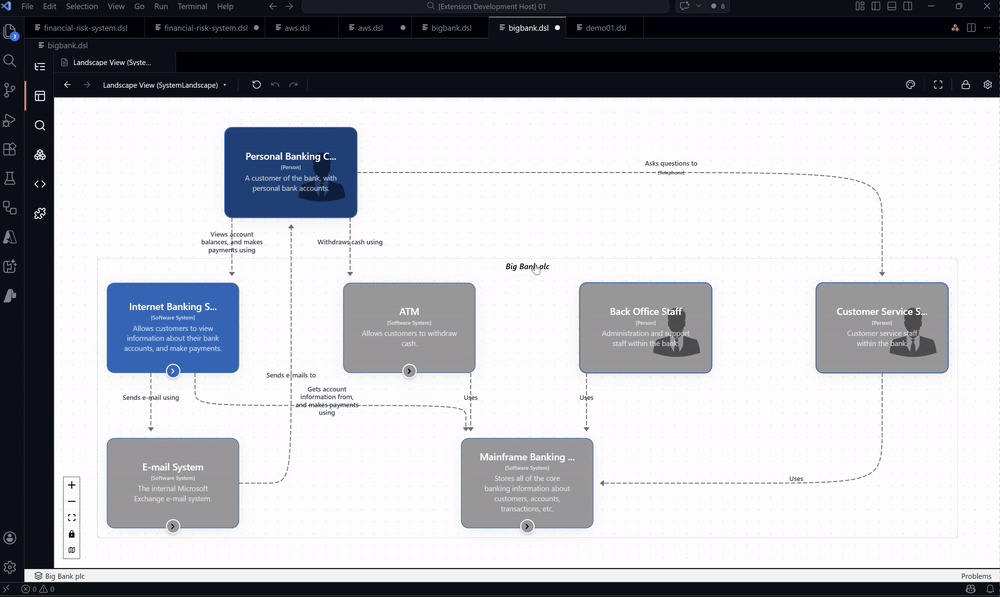
Task: Open the Search view in activity bar
Action: (x=10, y=61)
